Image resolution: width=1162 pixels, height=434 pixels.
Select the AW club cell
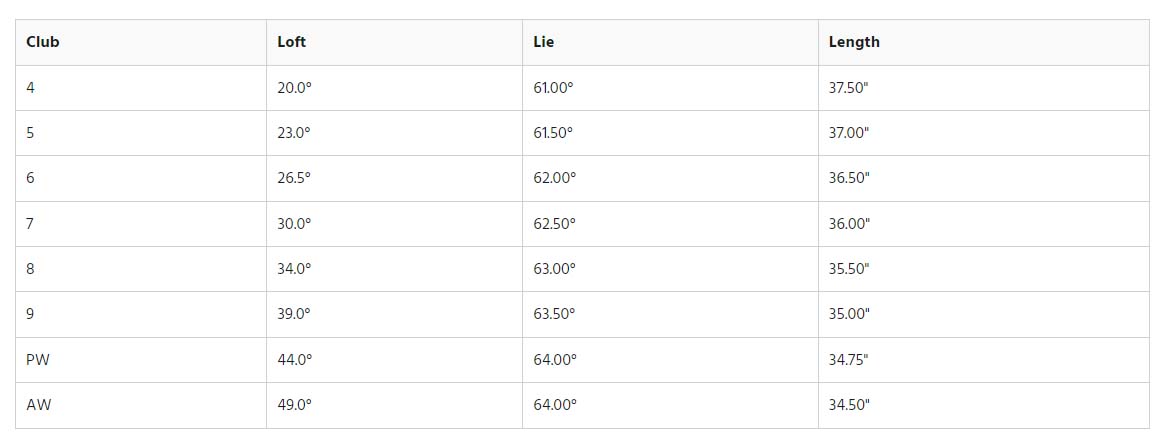[141, 406]
